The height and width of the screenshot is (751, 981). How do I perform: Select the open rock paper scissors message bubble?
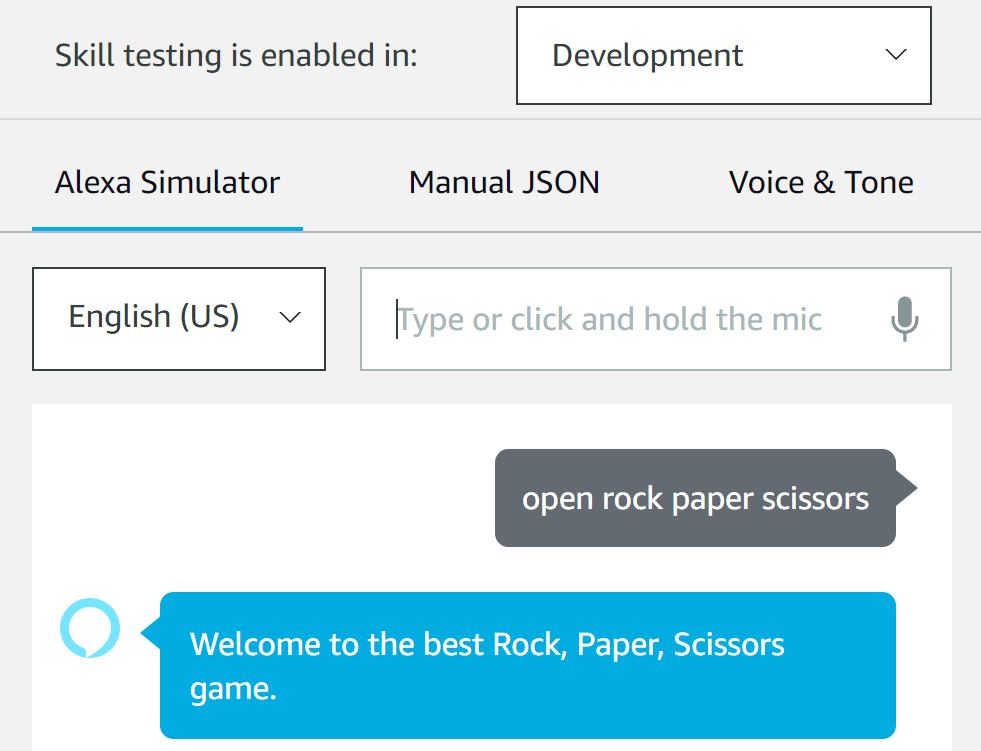pyautogui.click(x=695, y=498)
